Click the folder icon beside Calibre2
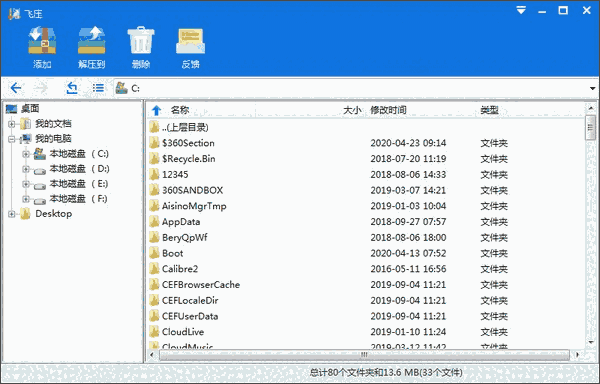The height and width of the screenshot is (384, 600). click(x=154, y=268)
